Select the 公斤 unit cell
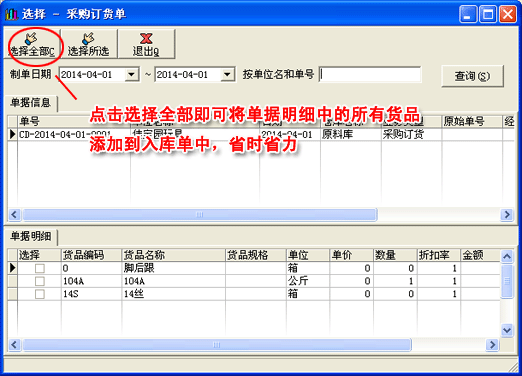Image resolution: width=522 pixels, height=376 pixels. click(308, 281)
